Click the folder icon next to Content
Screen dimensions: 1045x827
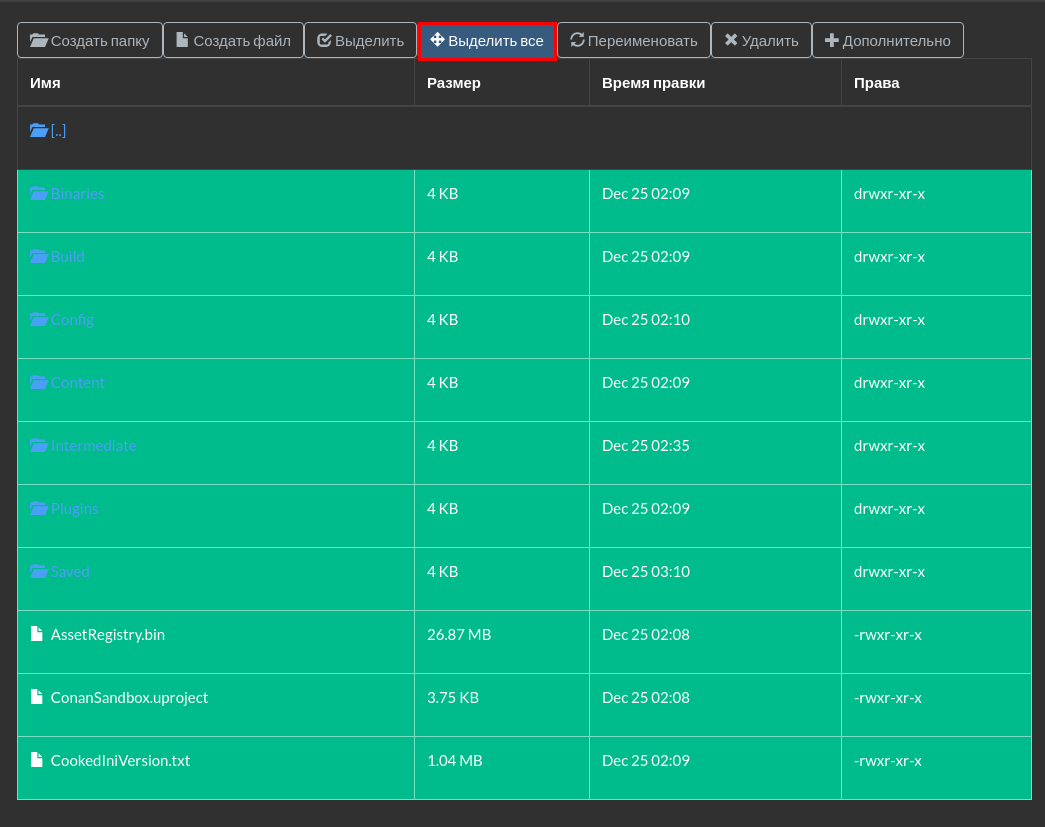39,383
